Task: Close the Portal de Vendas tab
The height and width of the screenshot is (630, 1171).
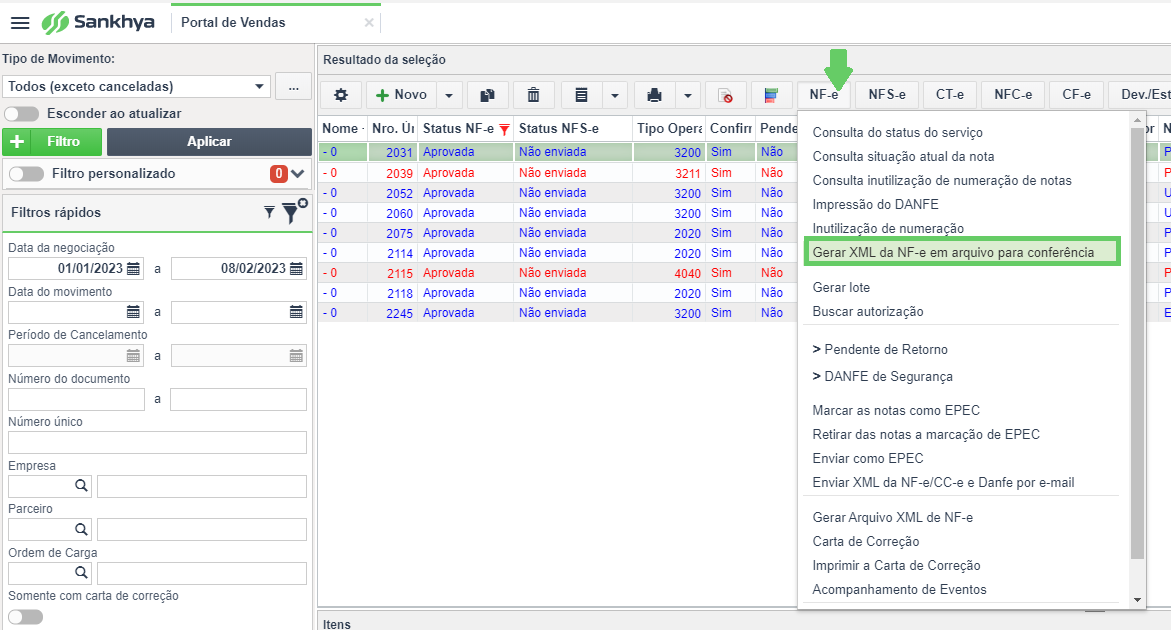Action: point(369,22)
